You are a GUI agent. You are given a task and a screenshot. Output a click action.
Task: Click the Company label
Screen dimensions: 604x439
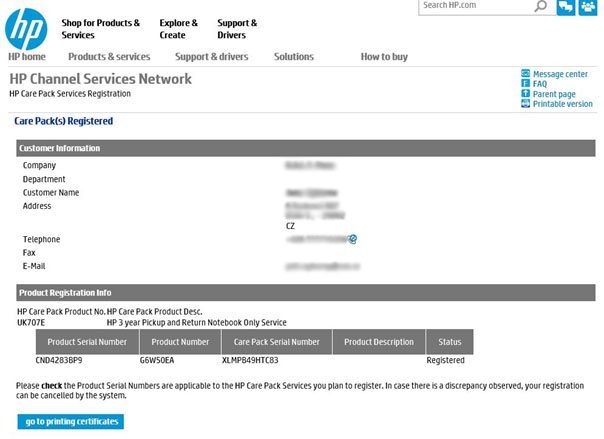(39, 166)
